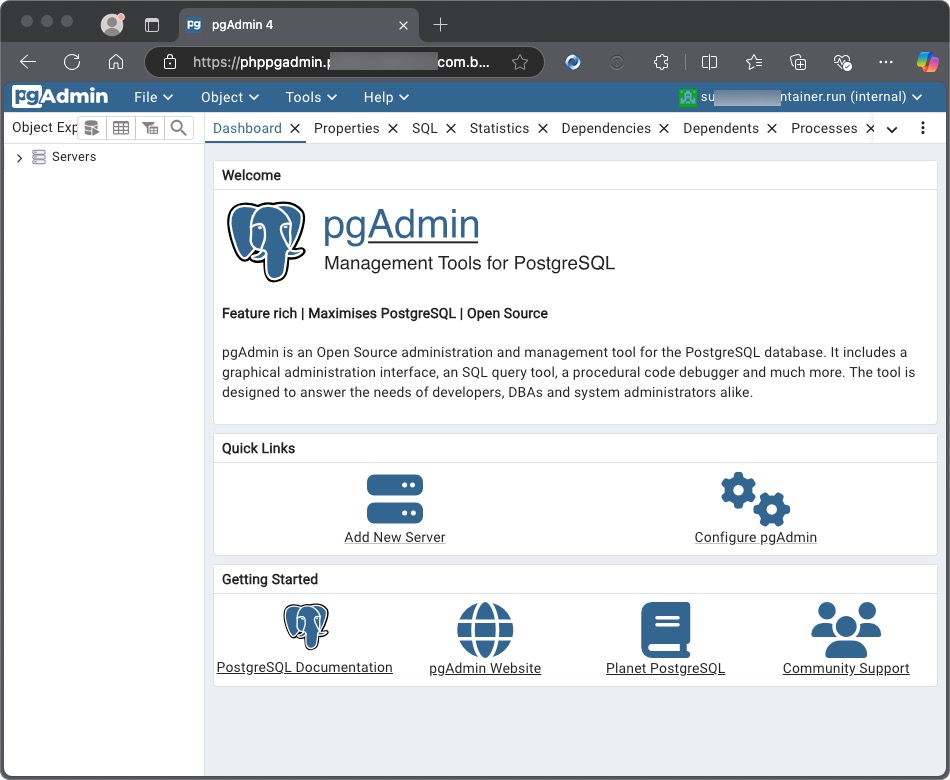
Task: Open the favorites list icon
Action: [x=754, y=62]
